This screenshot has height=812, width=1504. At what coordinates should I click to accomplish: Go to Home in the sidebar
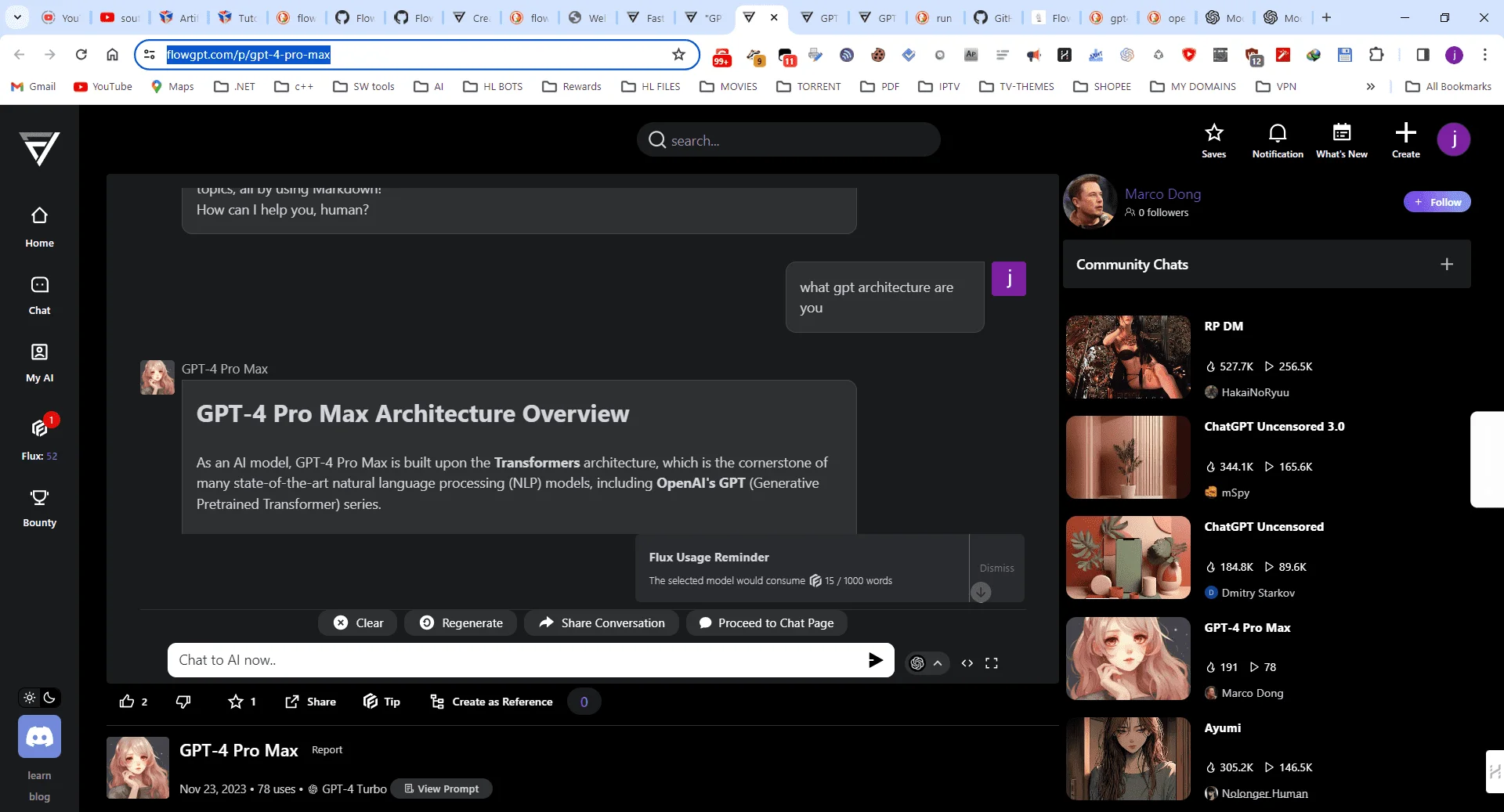[x=39, y=227]
